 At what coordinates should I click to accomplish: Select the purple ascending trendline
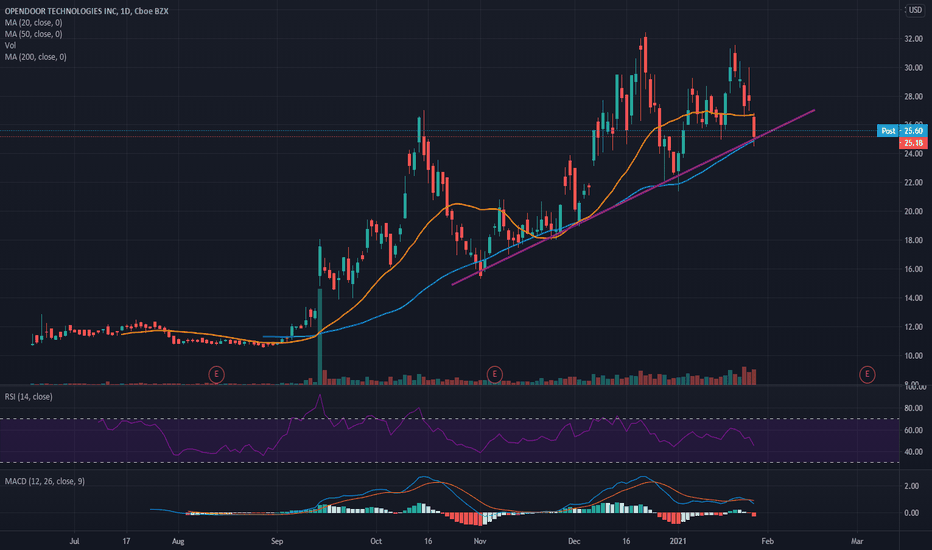[x=633, y=197]
